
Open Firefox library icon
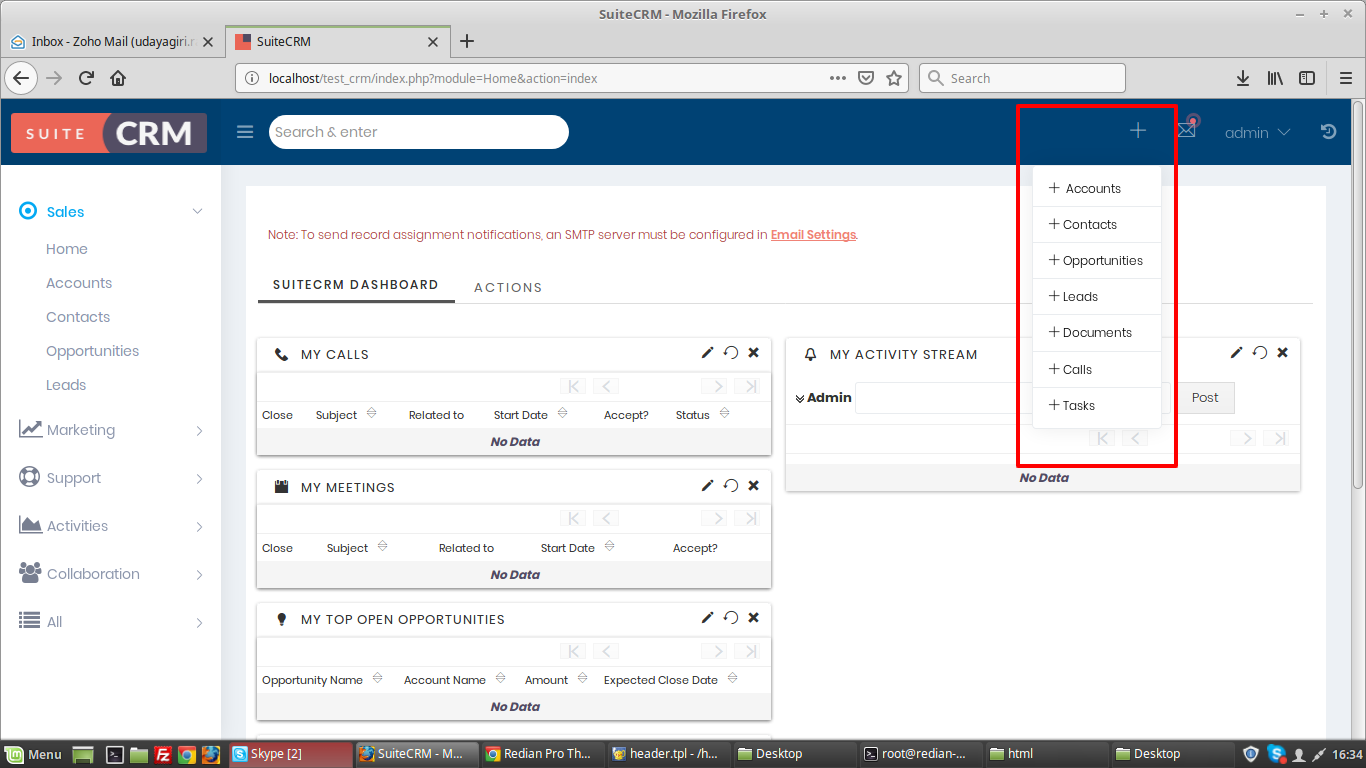click(1275, 78)
